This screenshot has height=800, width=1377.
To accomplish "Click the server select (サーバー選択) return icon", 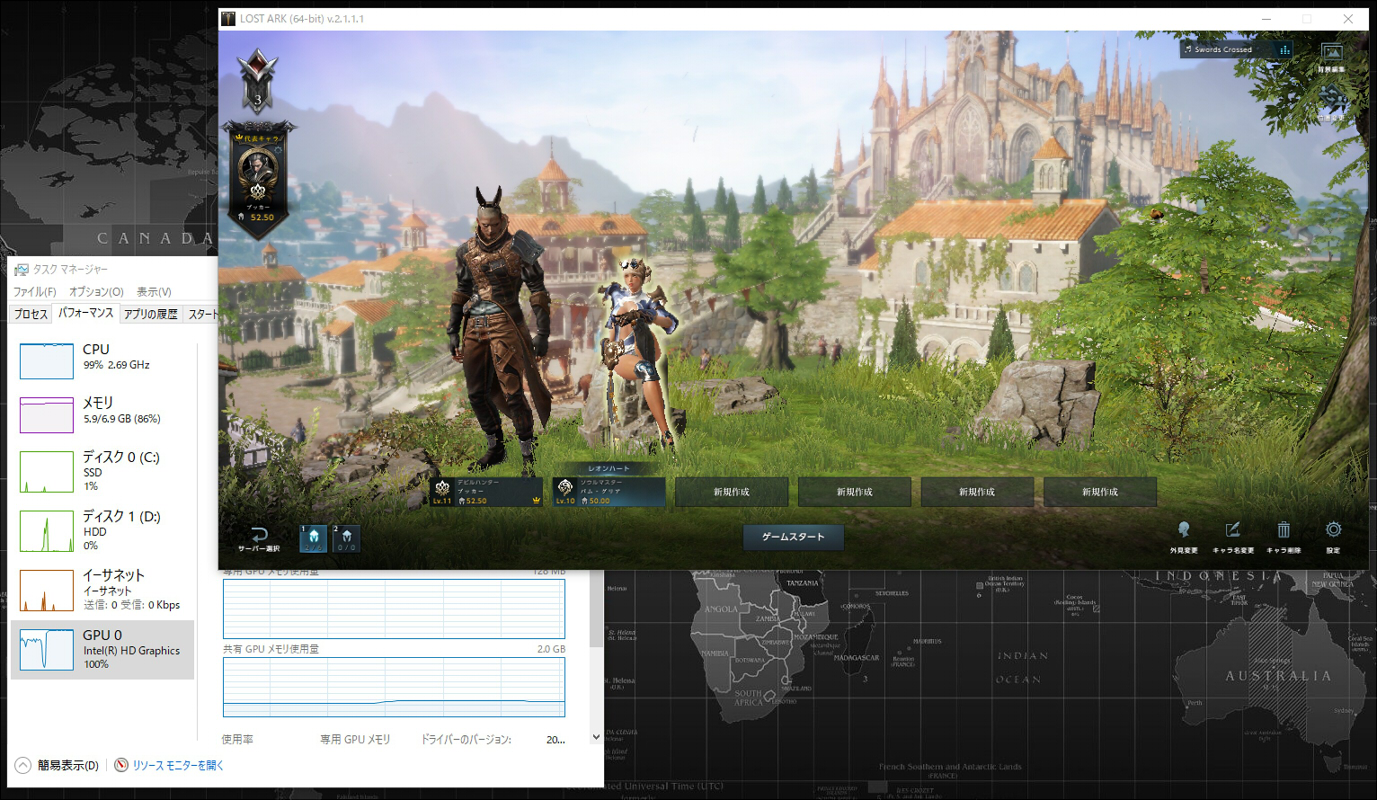I will click(x=259, y=535).
